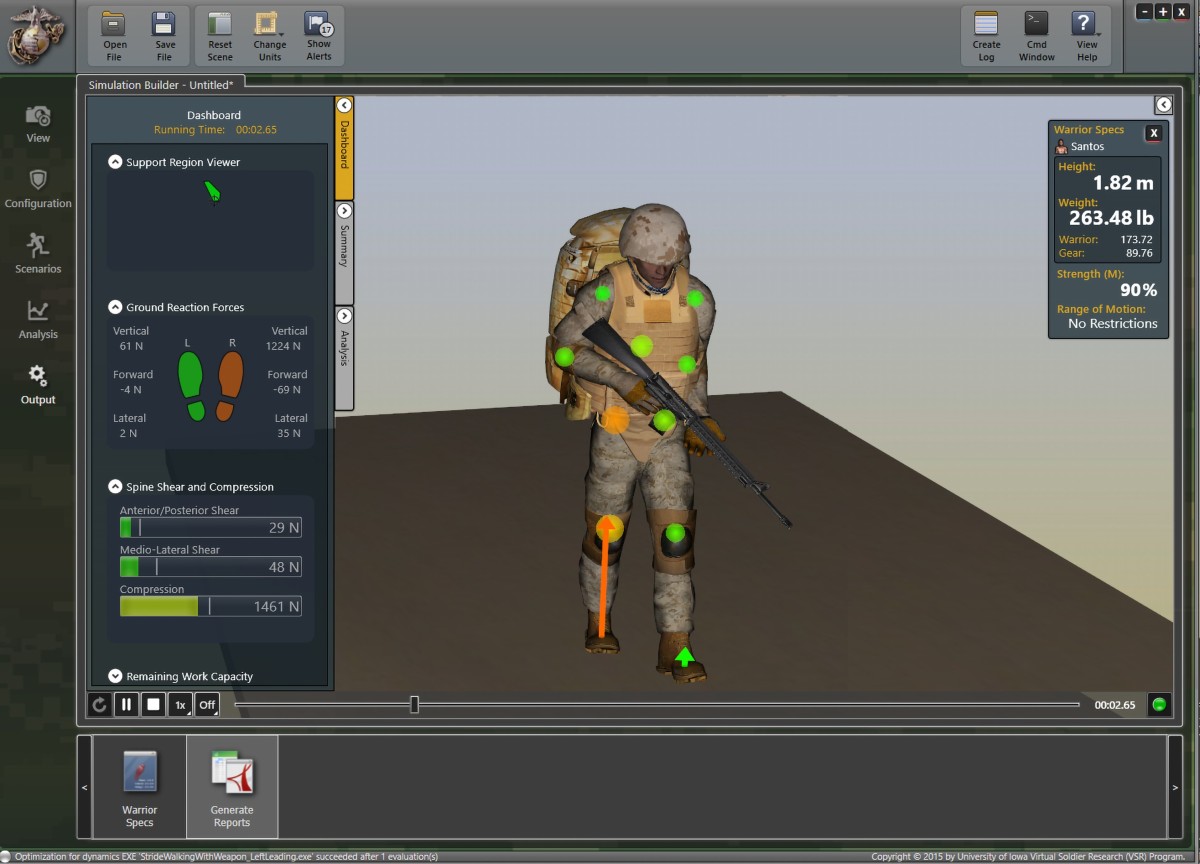Show Alerts with the flag icon
Screen dimensions: 1200x864
pyautogui.click(x=318, y=35)
